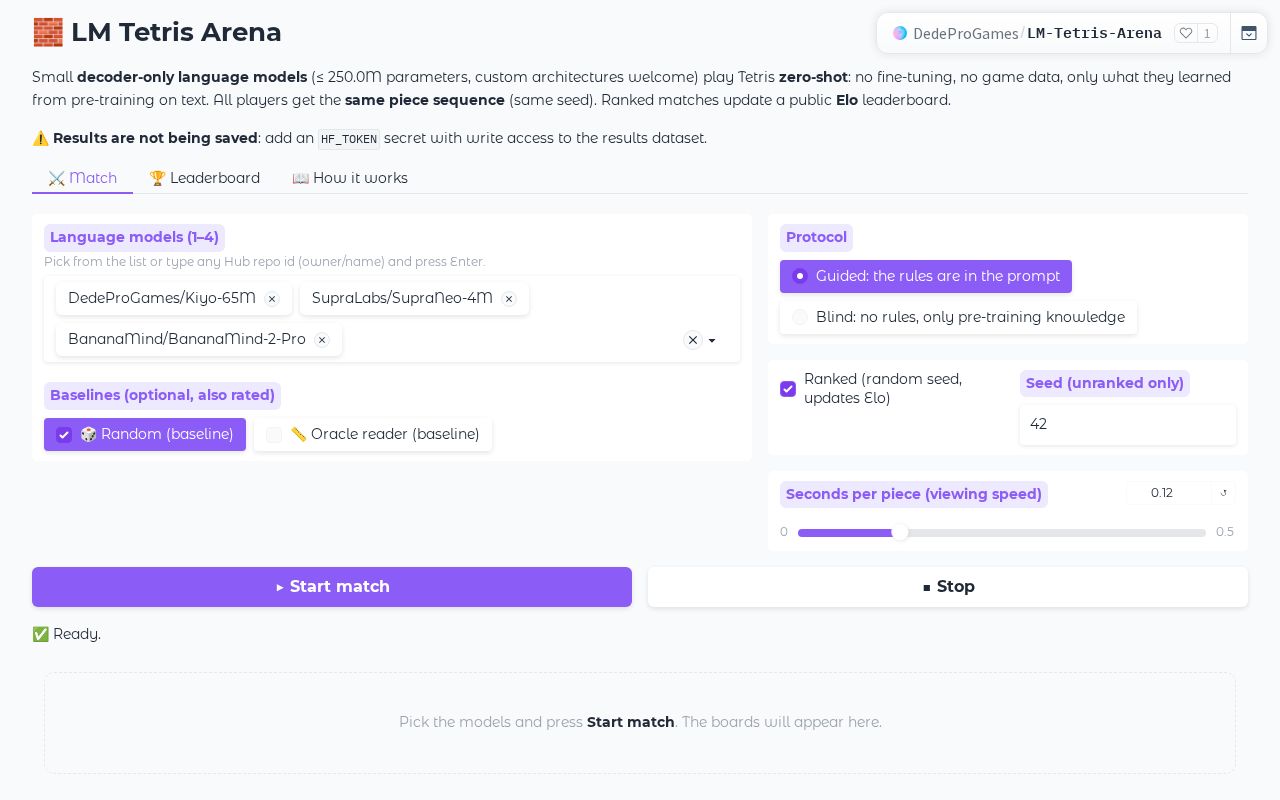Open the Leaderboard tab
This screenshot has height=800, width=1280.
204,178
